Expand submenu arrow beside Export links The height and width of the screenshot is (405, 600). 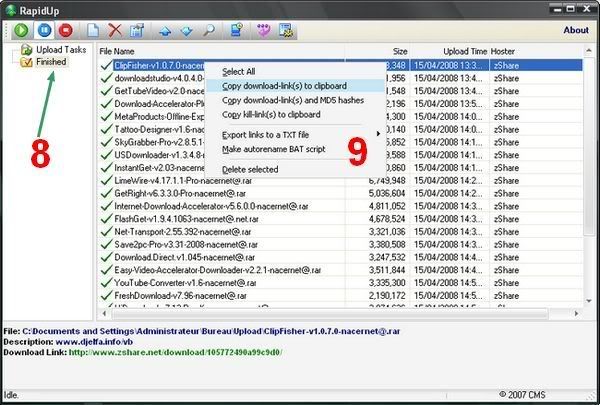click(378, 134)
